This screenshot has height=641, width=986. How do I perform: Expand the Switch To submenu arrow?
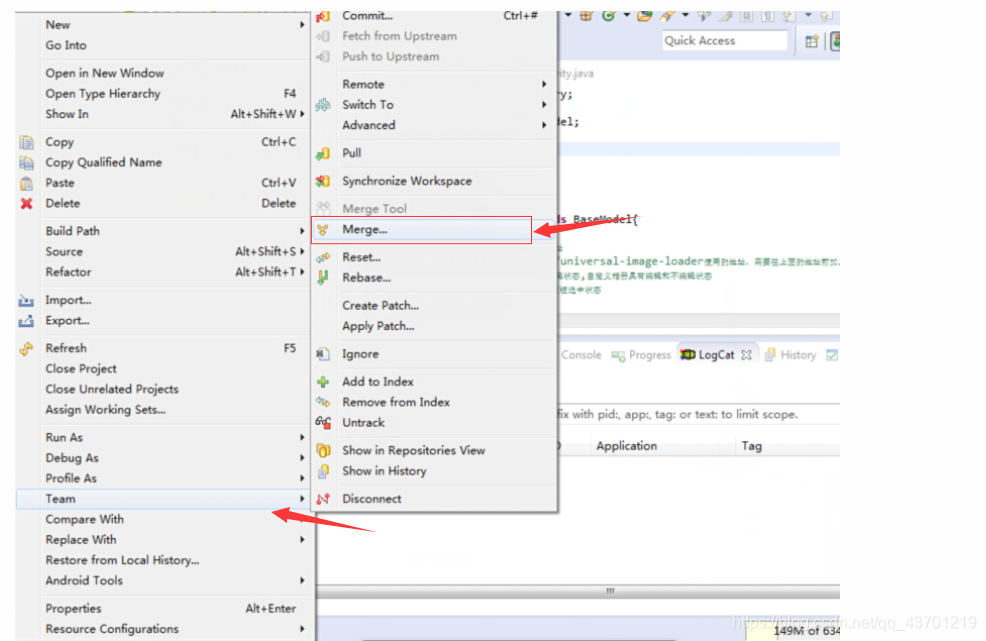click(544, 105)
